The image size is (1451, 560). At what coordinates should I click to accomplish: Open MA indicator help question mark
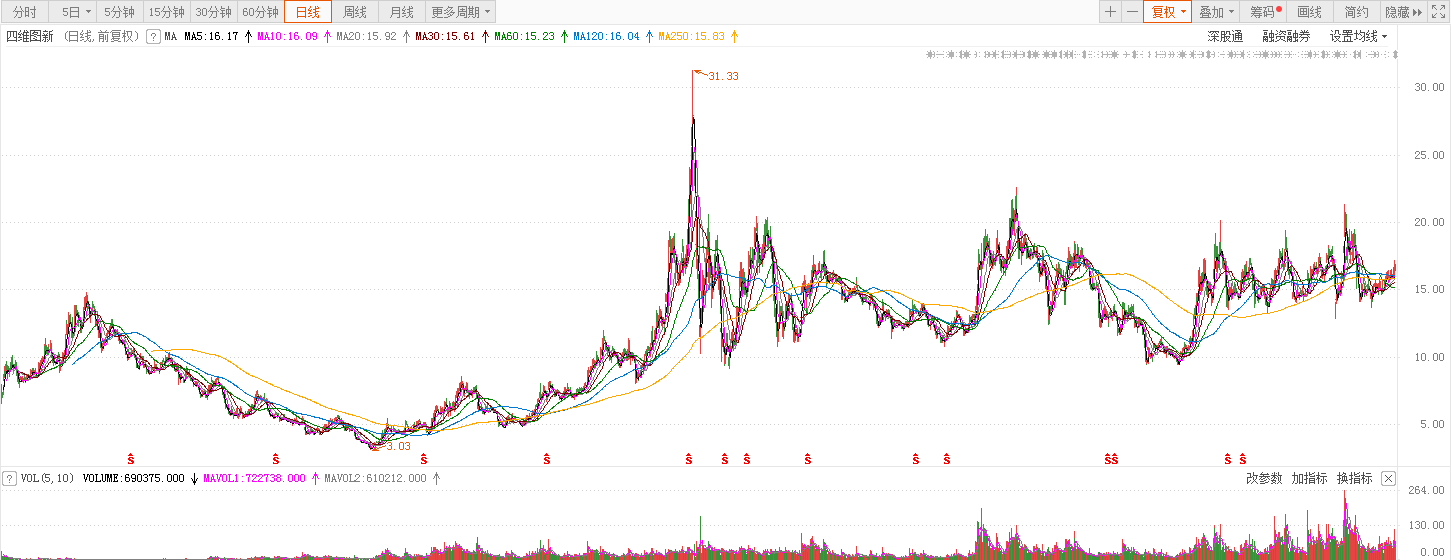(x=153, y=36)
